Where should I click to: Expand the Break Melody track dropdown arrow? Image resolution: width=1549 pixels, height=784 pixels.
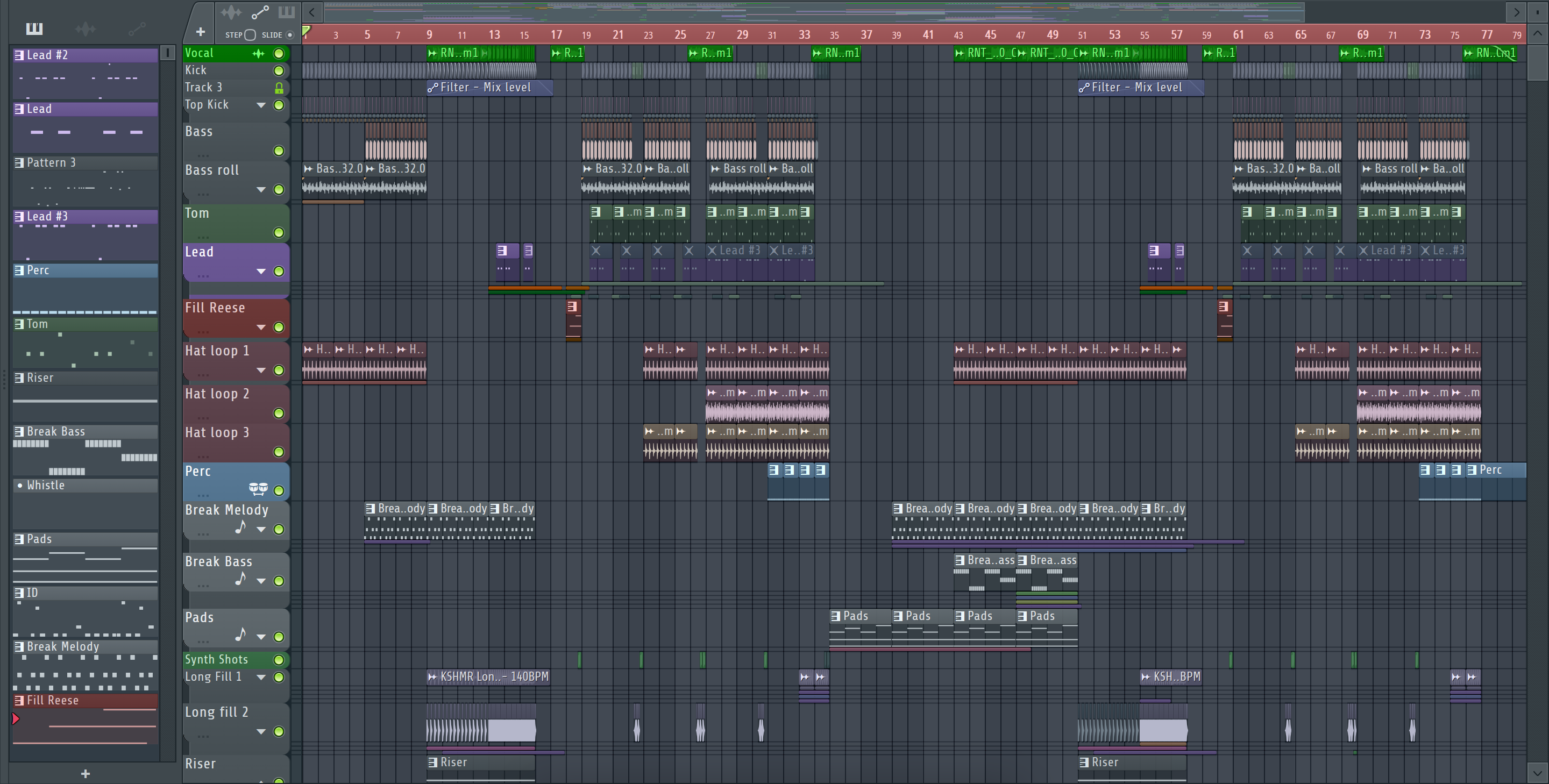point(261,530)
